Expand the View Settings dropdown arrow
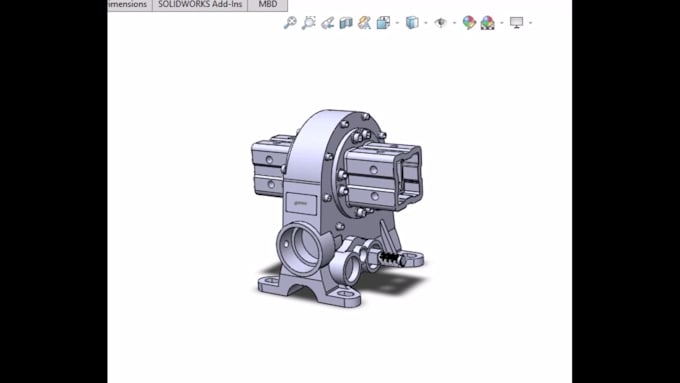680x383 pixels. point(530,23)
